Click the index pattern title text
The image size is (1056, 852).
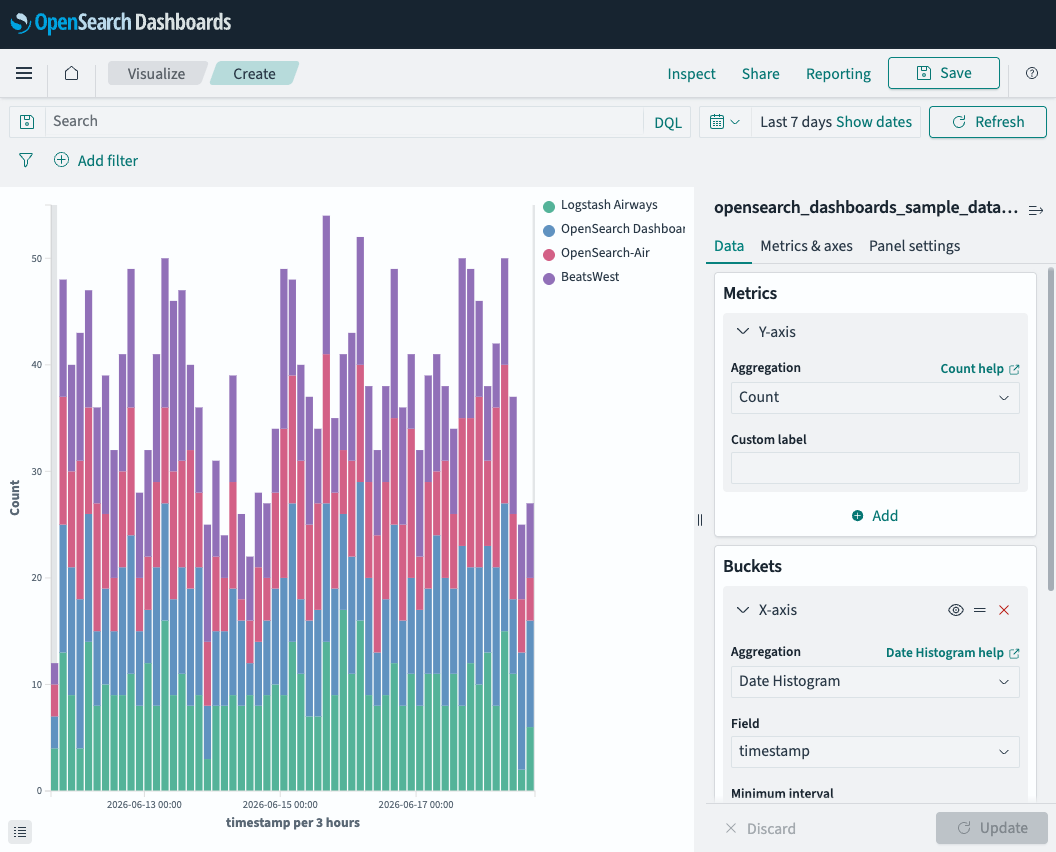click(x=865, y=207)
